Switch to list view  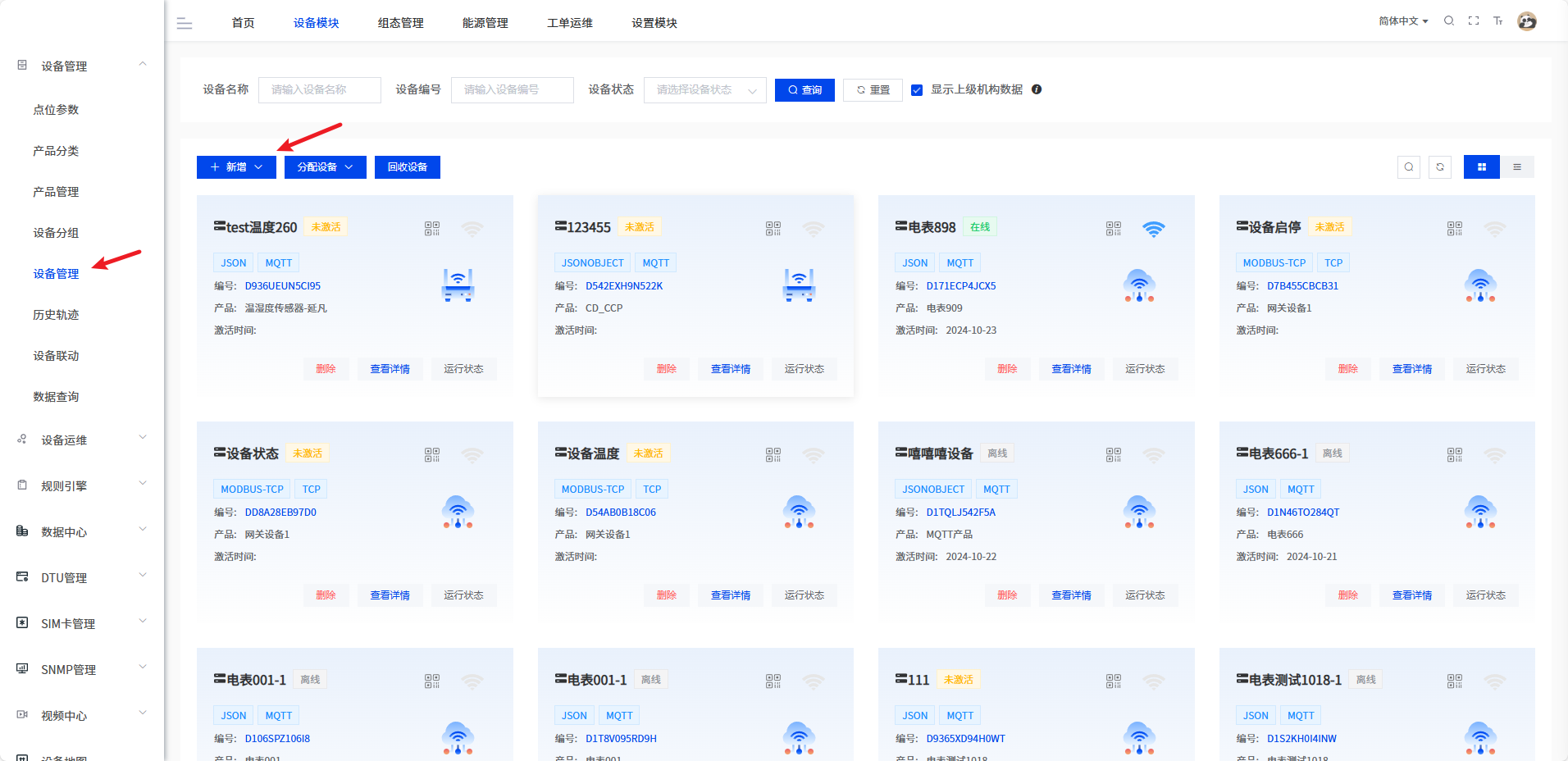click(1517, 167)
